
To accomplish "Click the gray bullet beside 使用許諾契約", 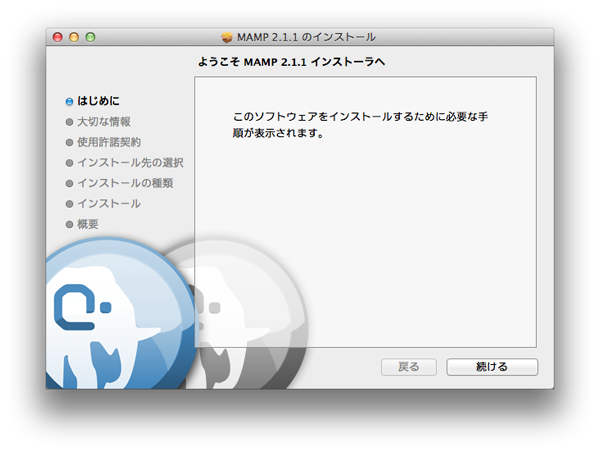I will pyautogui.click(x=69, y=143).
